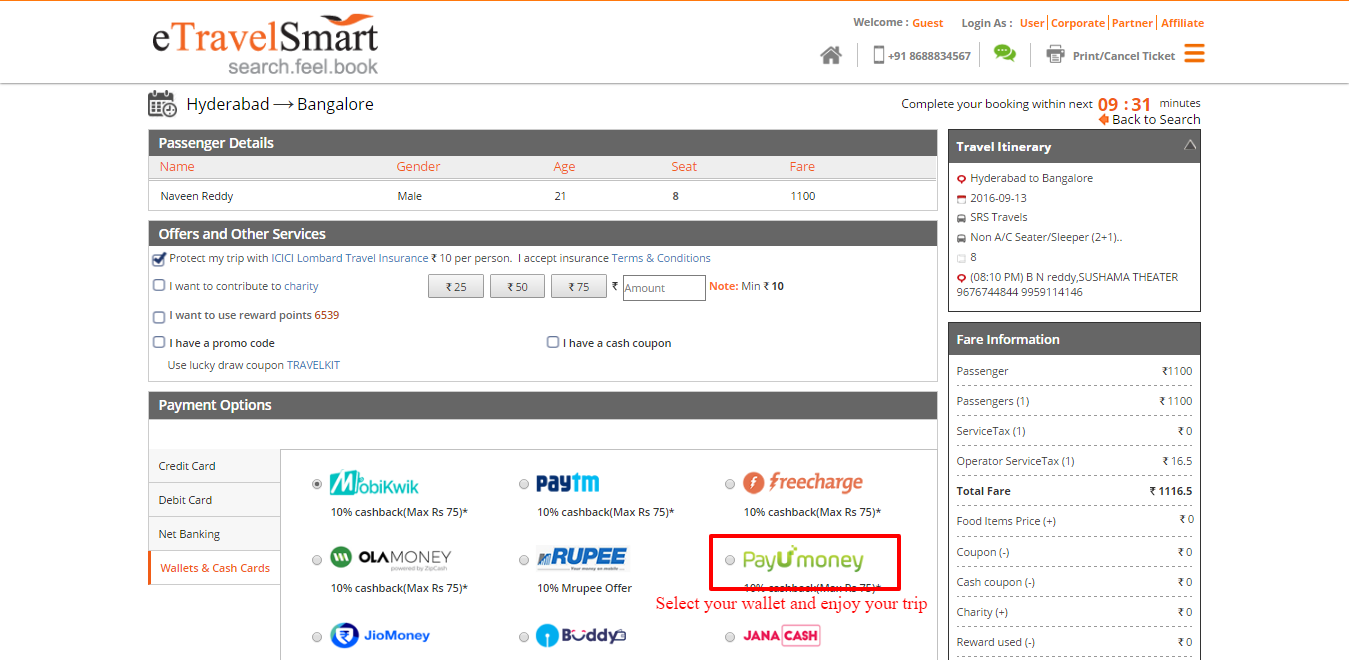
Task: Click the Operator ServiceTax value ₹ 16.5
Action: click(1177, 461)
